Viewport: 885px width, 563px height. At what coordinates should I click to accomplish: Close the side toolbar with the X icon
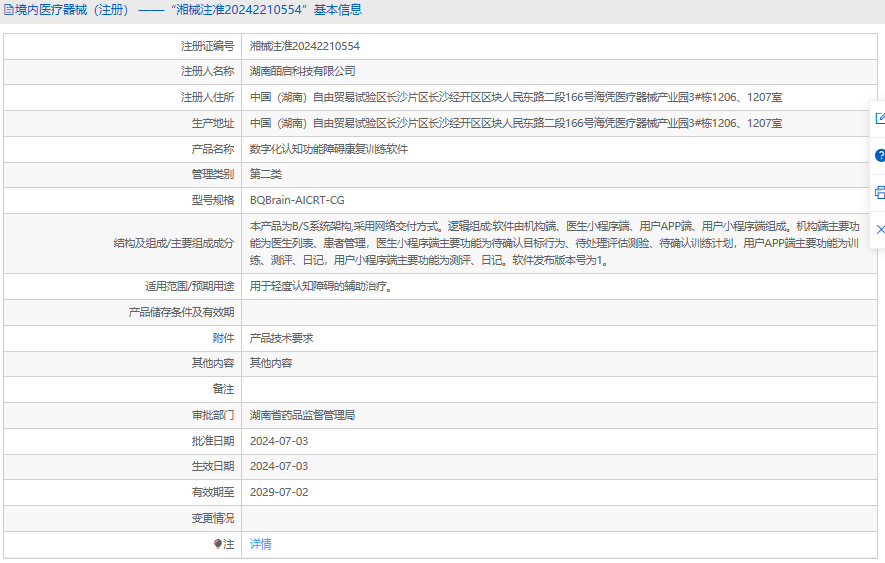pyautogui.click(x=880, y=229)
